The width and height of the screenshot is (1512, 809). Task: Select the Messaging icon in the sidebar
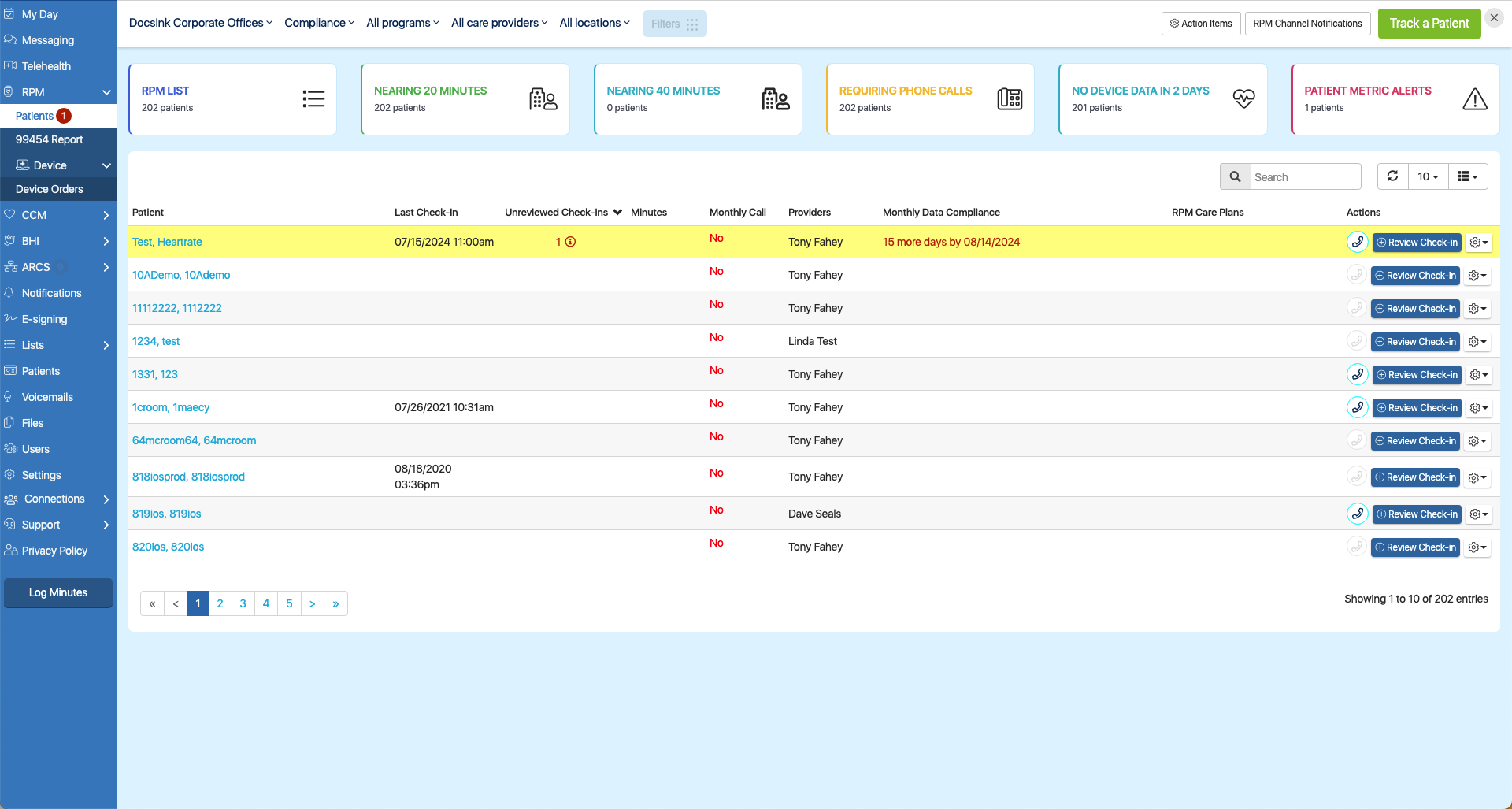(11, 40)
